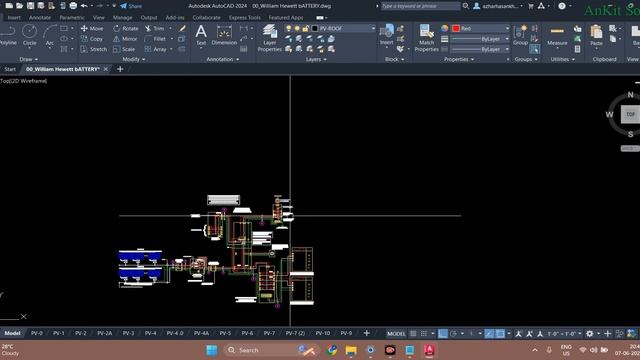The width and height of the screenshot is (640, 360).
Task: Choose the Dimension tool
Action: (224, 35)
